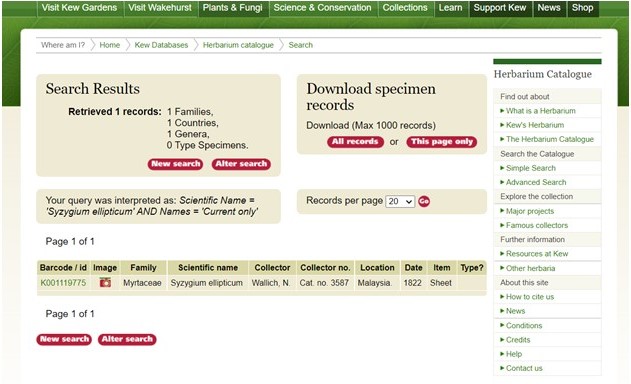
Task: Click the bottom Alter search button
Action: click(127, 339)
